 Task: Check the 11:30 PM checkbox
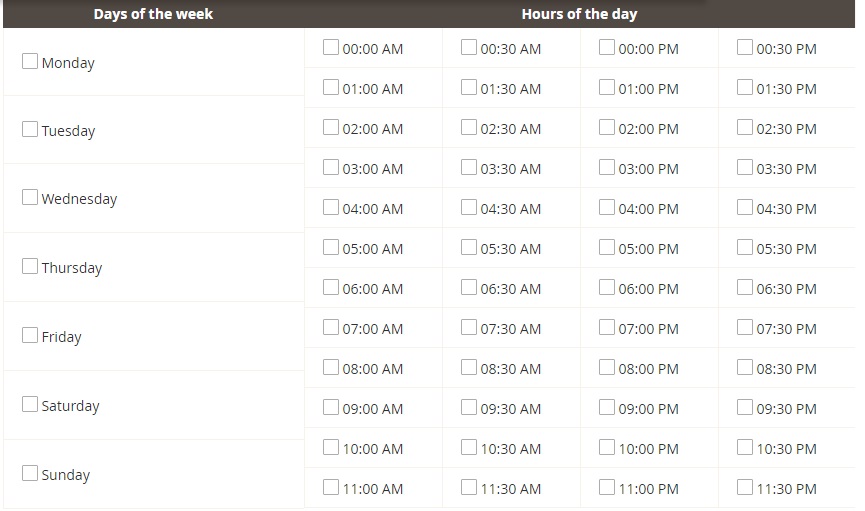pos(745,487)
